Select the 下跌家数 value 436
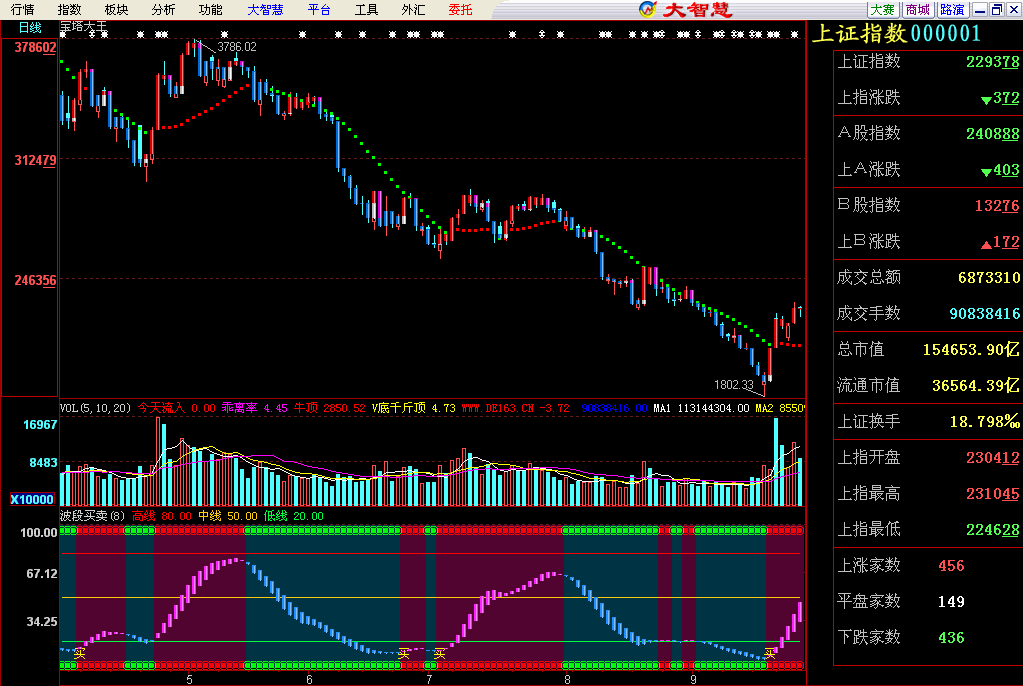This screenshot has width=1023, height=686. [x=951, y=637]
